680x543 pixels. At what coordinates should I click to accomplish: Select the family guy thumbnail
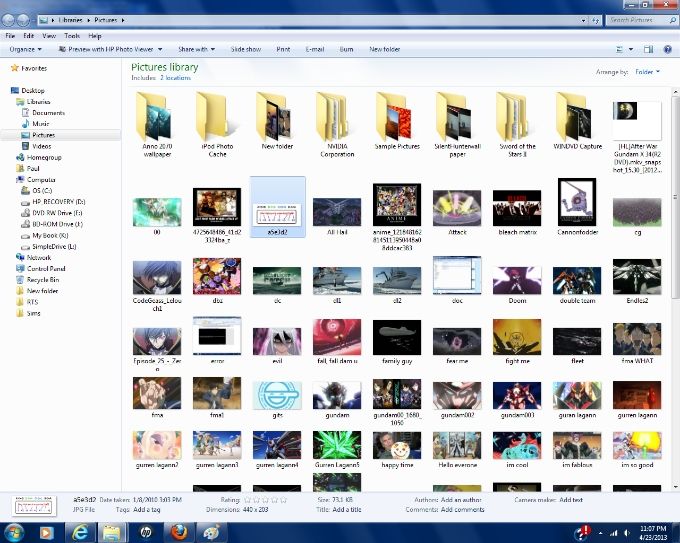pos(397,342)
